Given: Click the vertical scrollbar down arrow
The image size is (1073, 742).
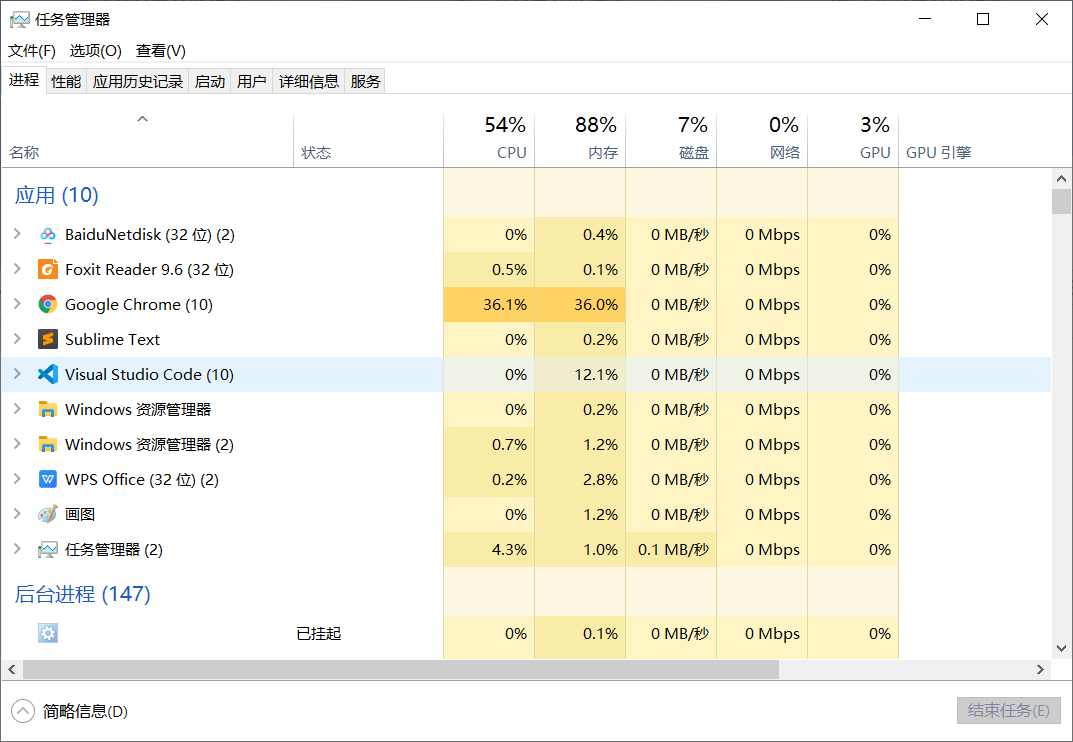Looking at the screenshot, I should coord(1061,648).
